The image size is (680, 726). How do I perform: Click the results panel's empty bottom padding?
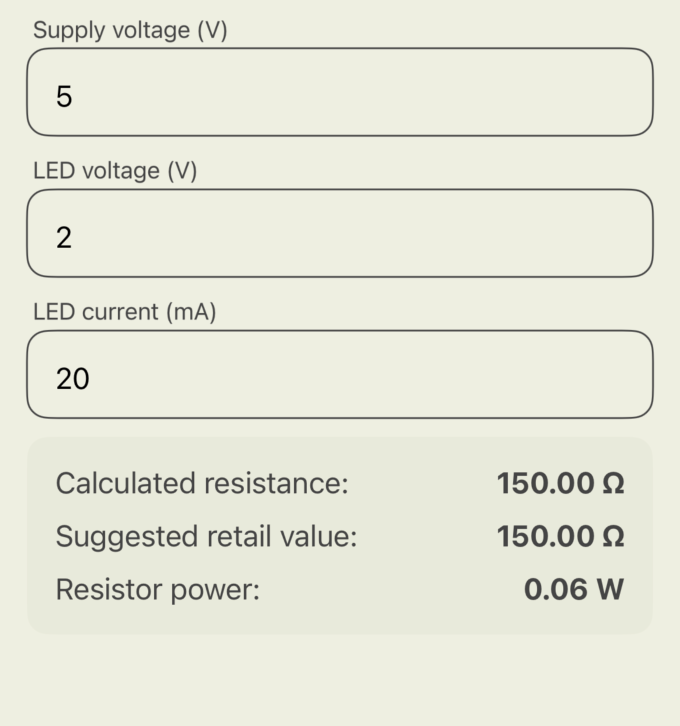pyautogui.click(x=340, y=621)
